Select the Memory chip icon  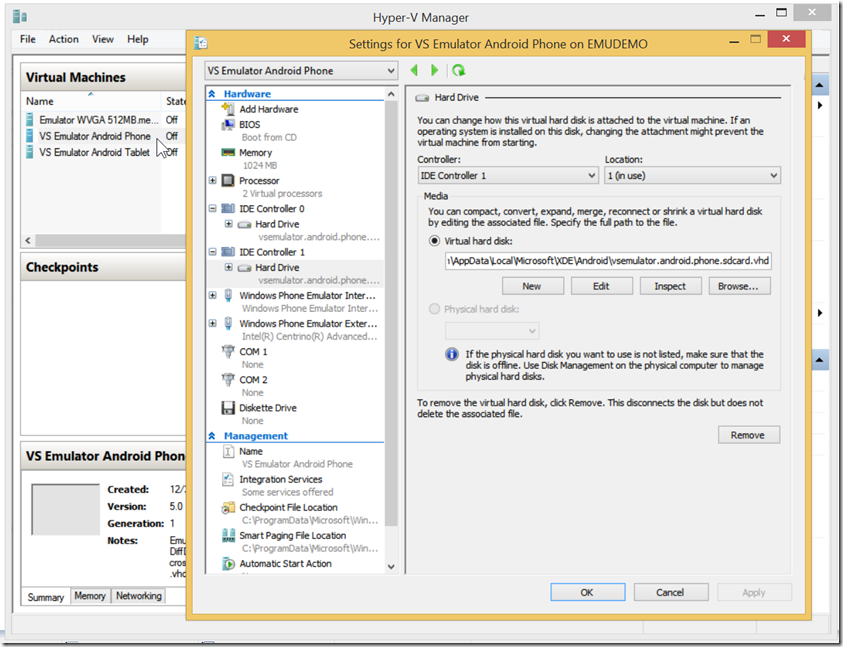pos(228,152)
